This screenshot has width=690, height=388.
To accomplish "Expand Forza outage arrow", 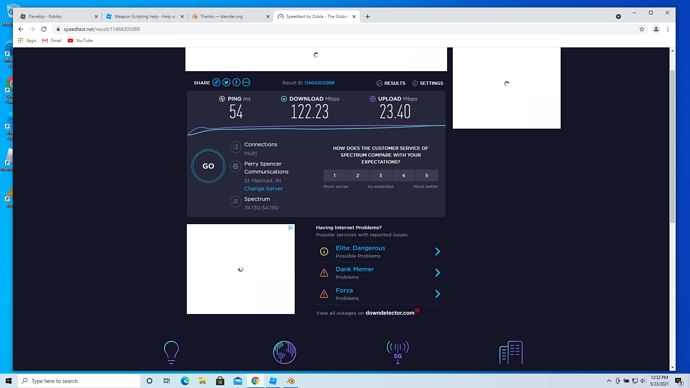I will (437, 294).
